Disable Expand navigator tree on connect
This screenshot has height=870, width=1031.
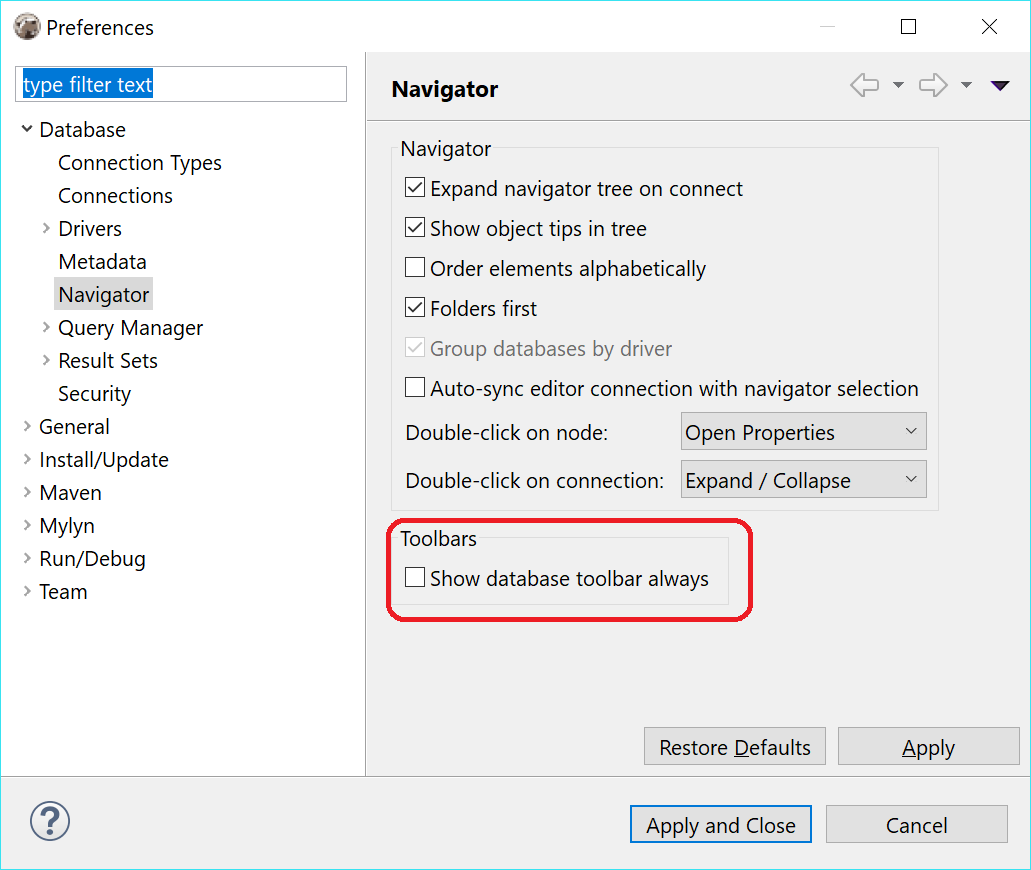(415, 187)
